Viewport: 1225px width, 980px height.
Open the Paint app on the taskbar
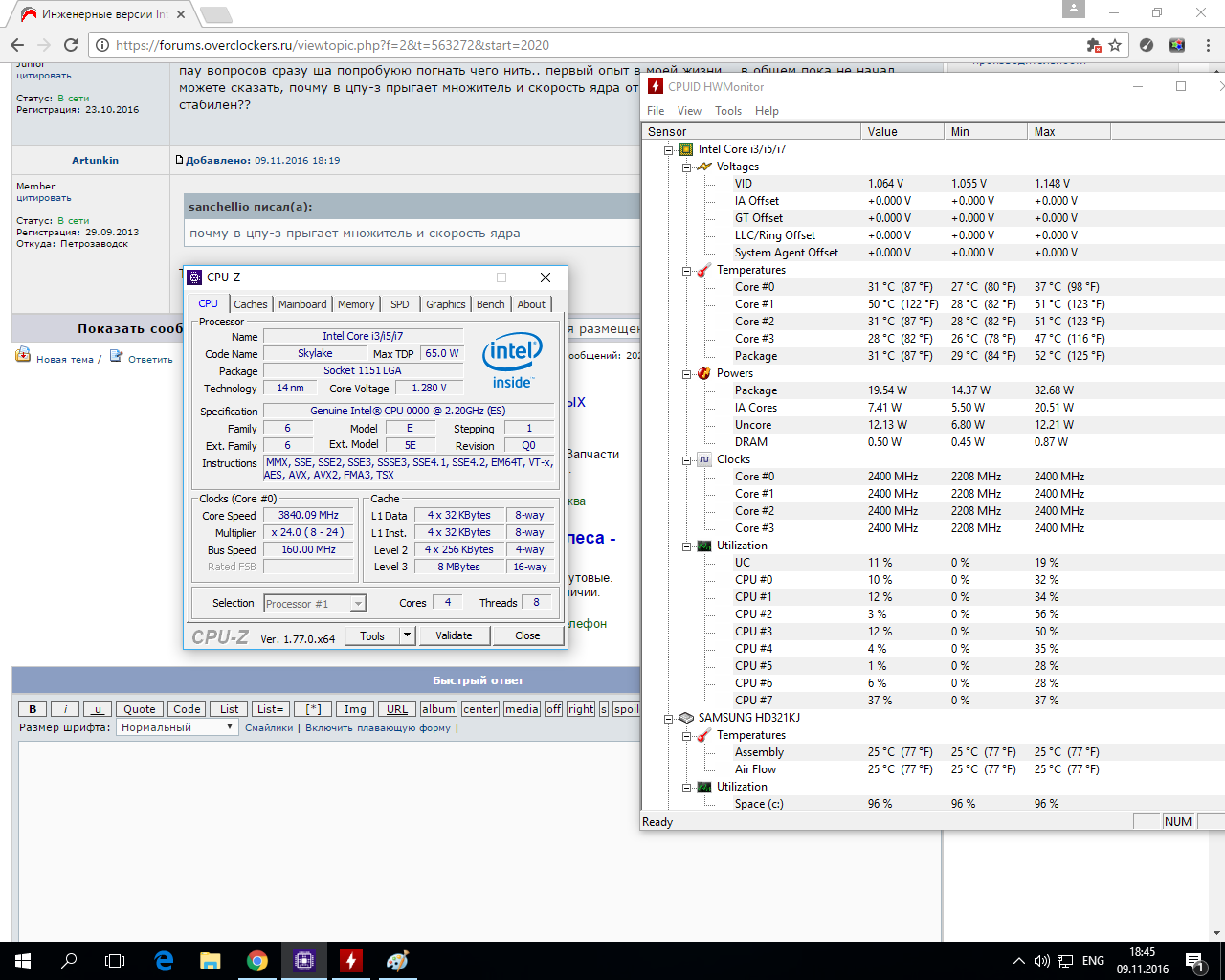coord(398,961)
